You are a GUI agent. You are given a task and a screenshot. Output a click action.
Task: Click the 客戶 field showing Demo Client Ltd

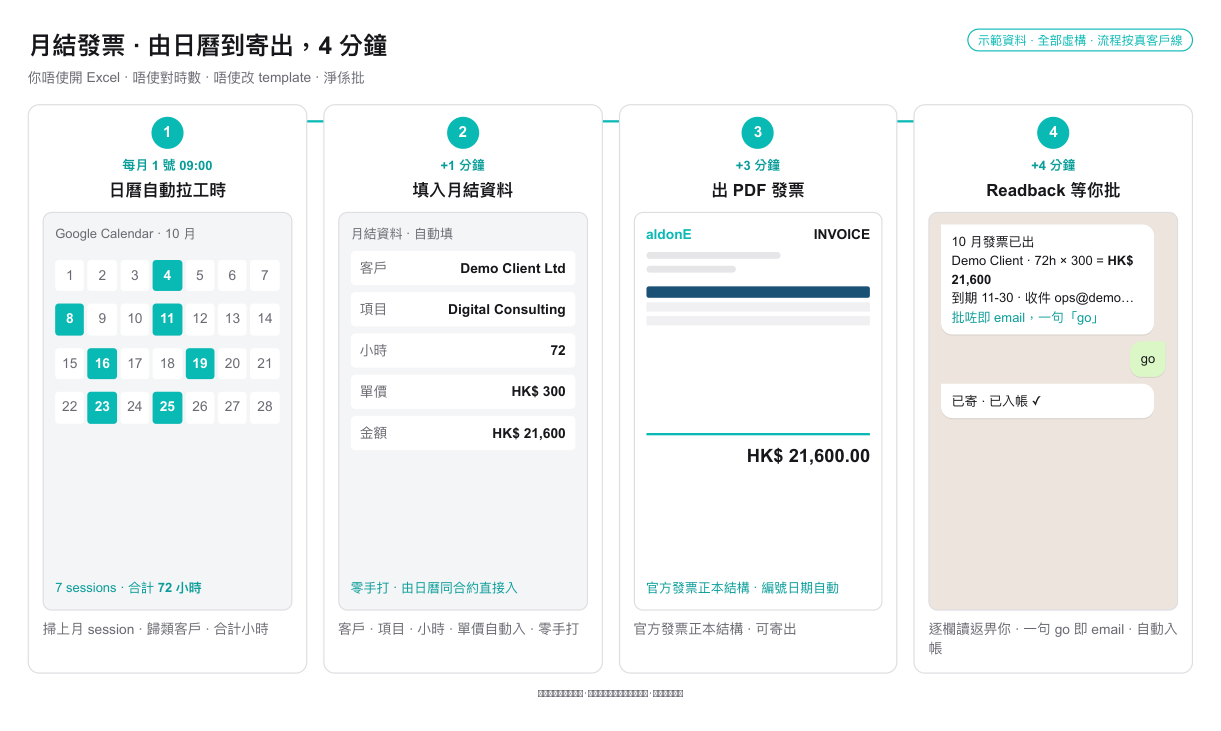463,268
